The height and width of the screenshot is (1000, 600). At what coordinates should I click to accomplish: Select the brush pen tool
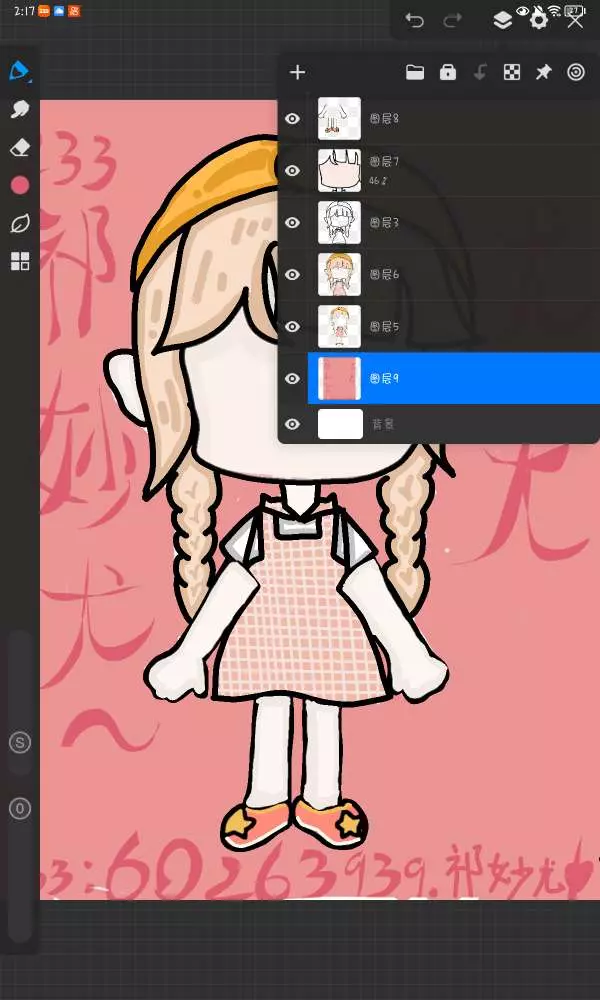pyautogui.click(x=19, y=72)
